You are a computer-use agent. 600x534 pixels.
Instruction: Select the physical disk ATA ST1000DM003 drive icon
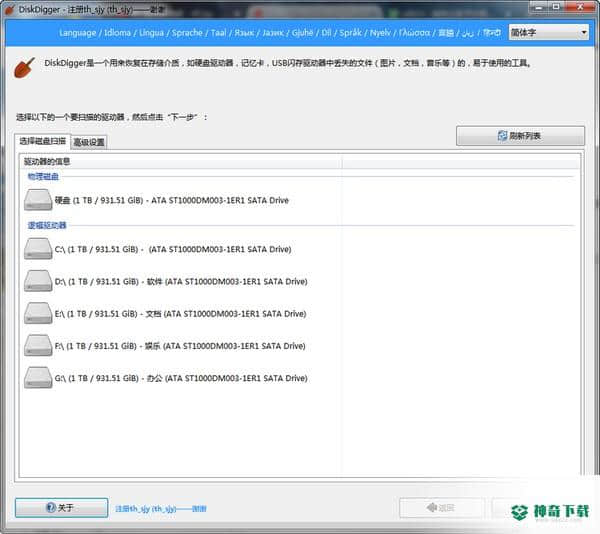point(38,200)
